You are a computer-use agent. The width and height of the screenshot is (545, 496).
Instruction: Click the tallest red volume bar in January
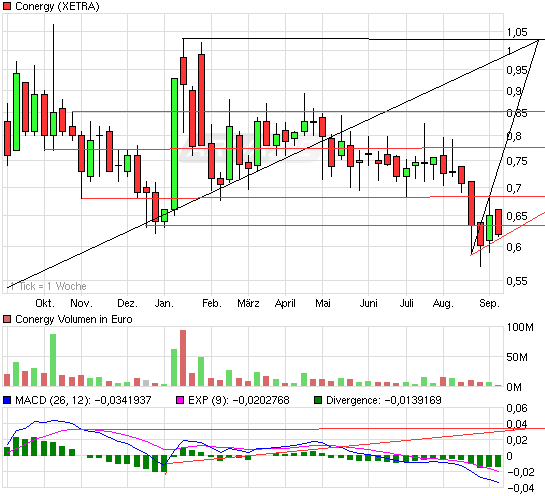183,358
